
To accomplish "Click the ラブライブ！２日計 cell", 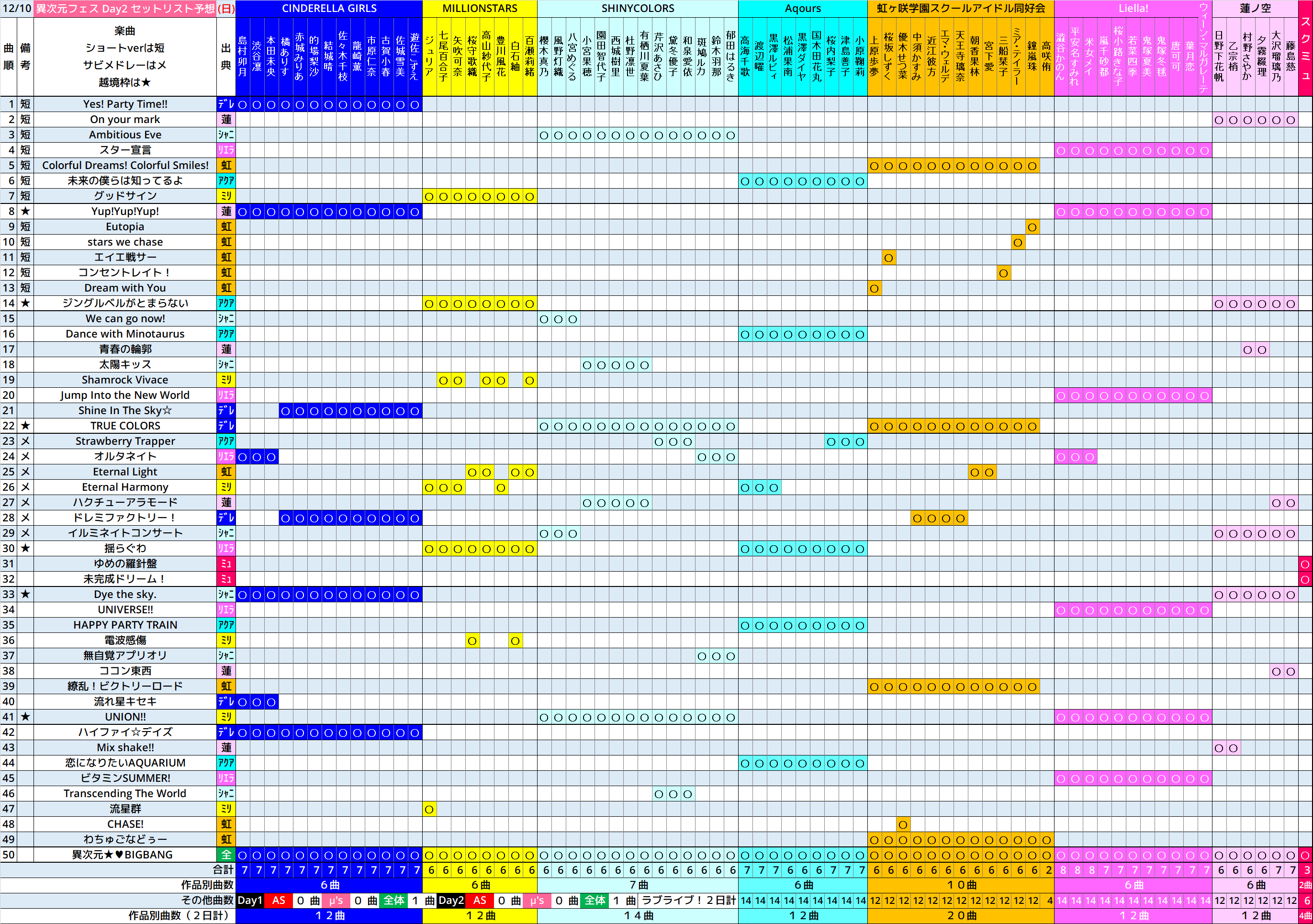I will pyautogui.click(x=688, y=901).
